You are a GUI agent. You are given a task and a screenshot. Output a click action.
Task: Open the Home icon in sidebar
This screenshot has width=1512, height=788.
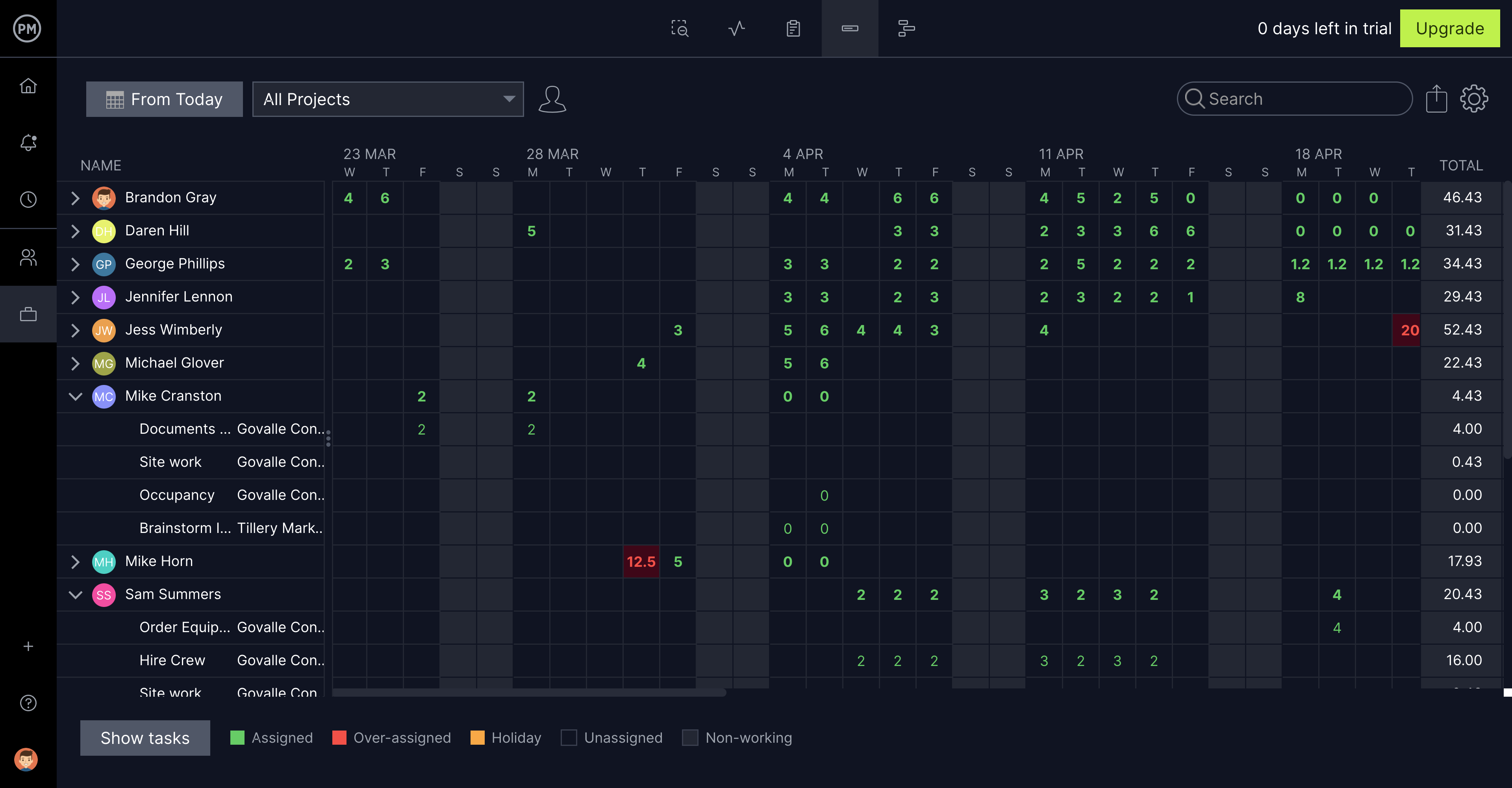(28, 86)
